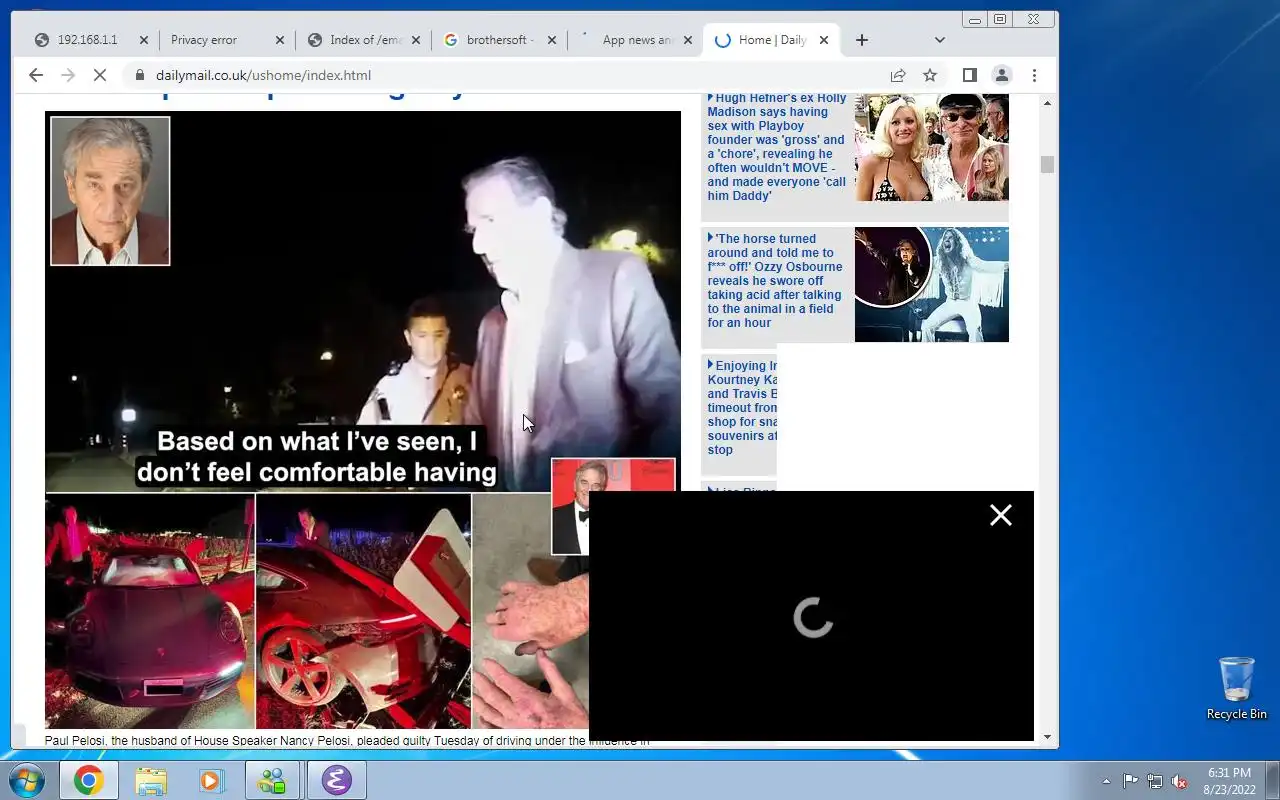The height and width of the screenshot is (800, 1280).
Task: Click Chrome icon in taskbar
Action: pos(88,780)
